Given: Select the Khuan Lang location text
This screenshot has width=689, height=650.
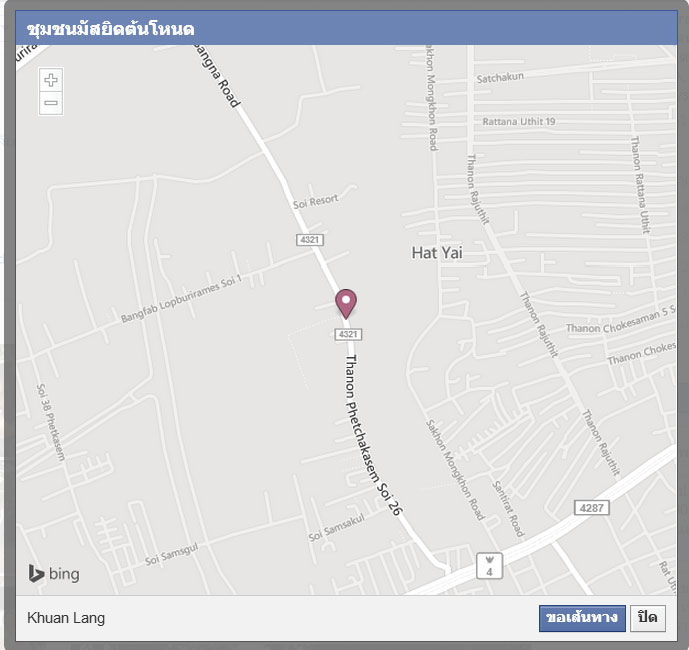Looking at the screenshot, I should click(66, 618).
